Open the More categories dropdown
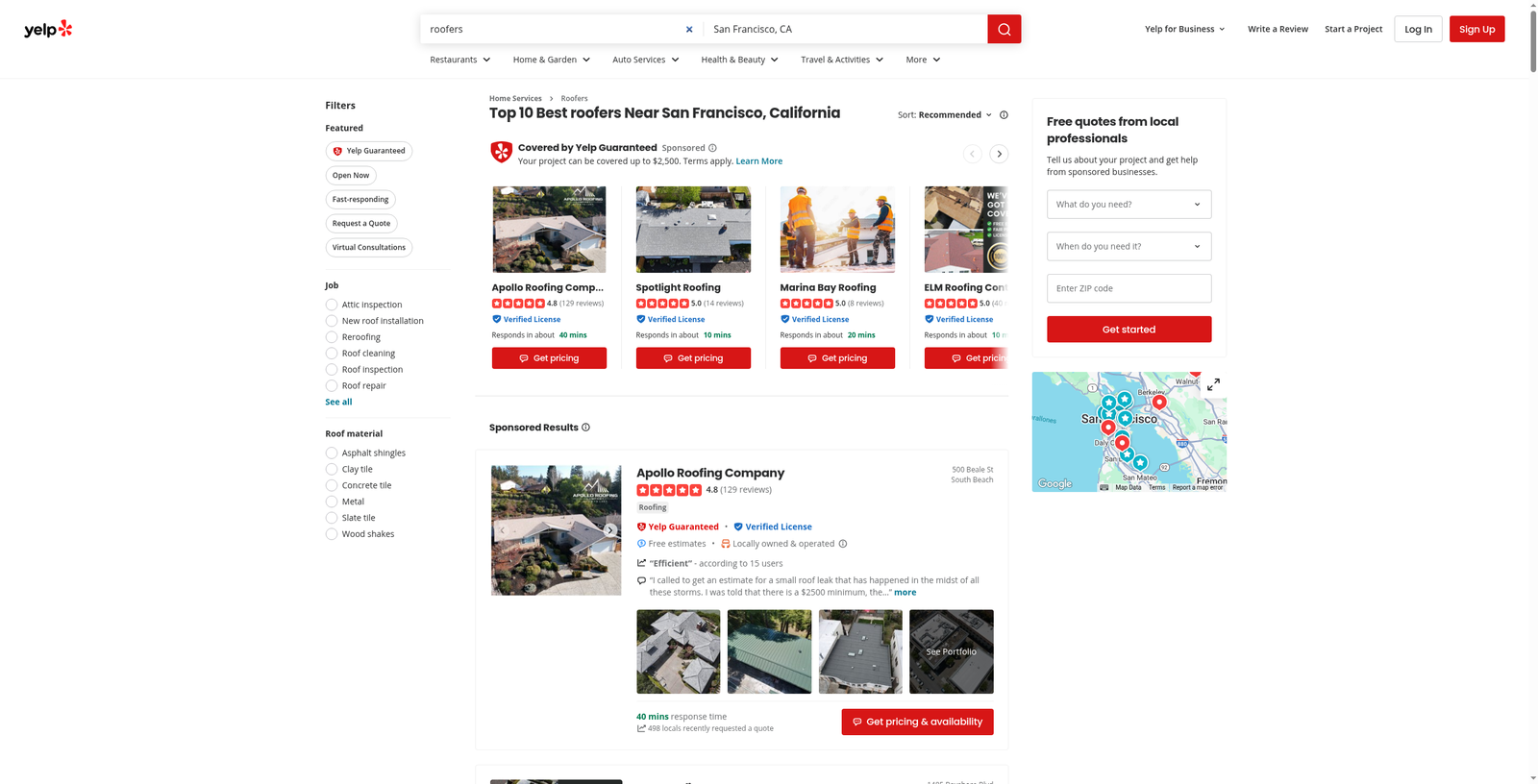Image resolution: width=1538 pixels, height=784 pixels. click(923, 60)
